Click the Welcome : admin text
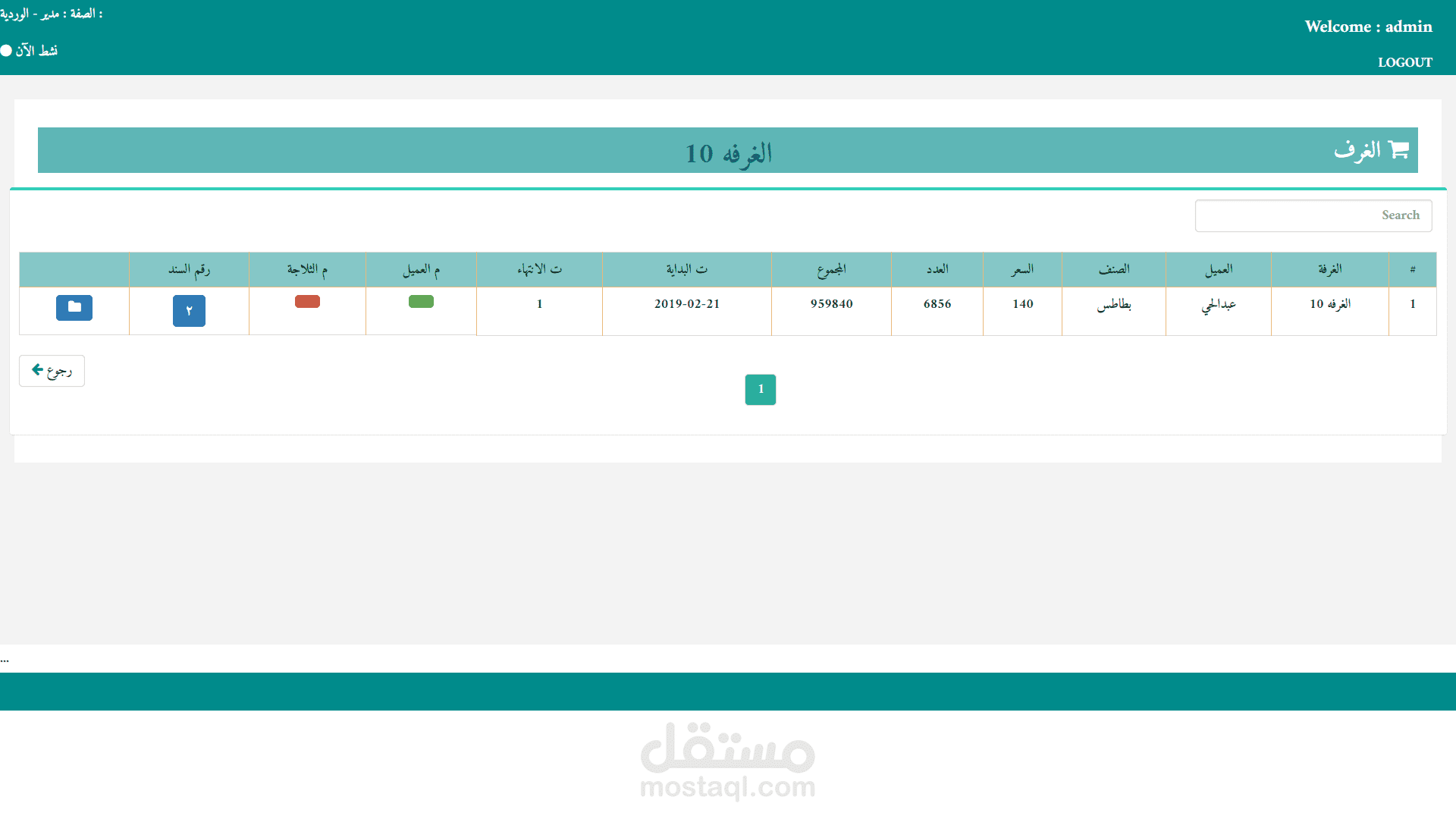Screen dimensions: 1456x819 [1368, 27]
